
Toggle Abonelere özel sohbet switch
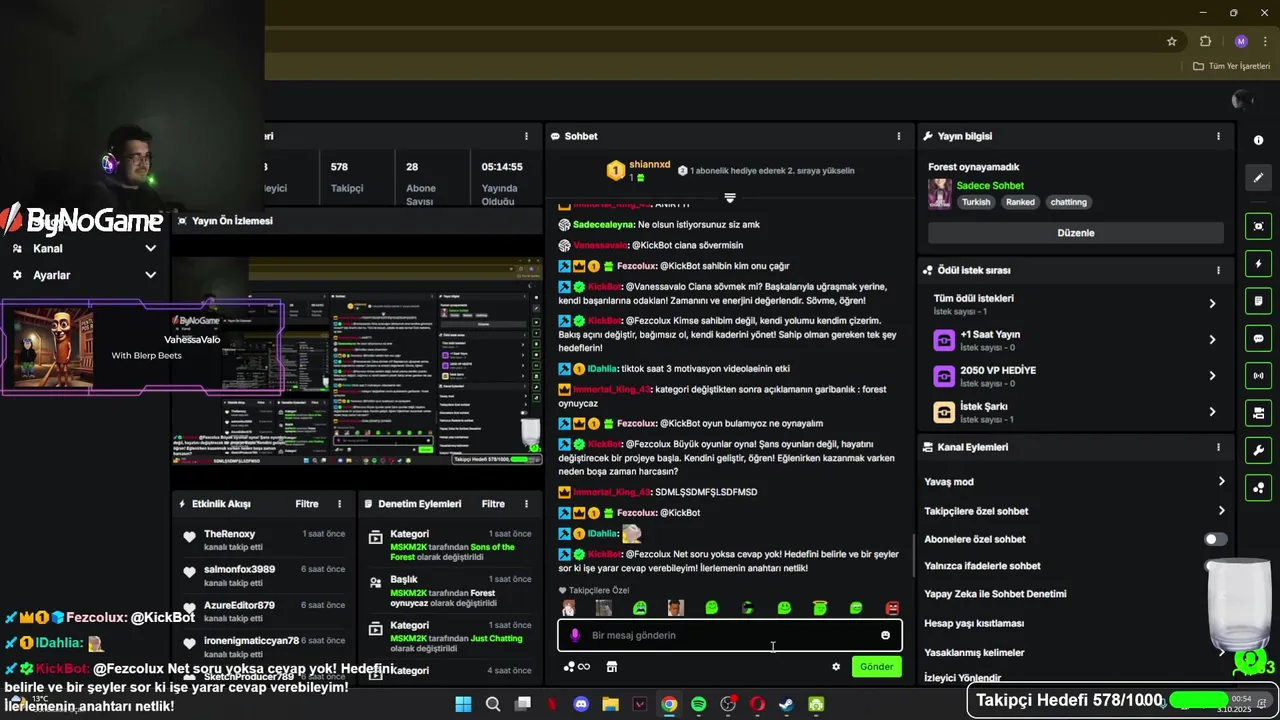click(1215, 539)
